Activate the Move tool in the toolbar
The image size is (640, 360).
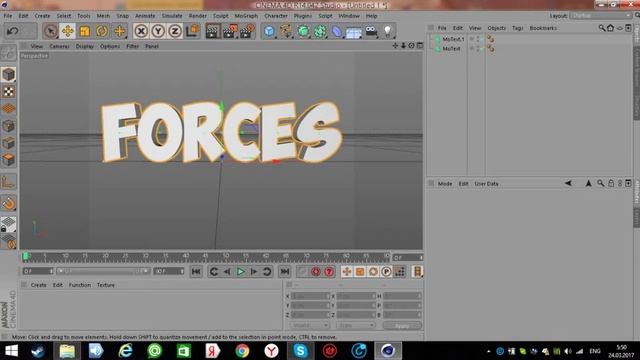click(x=68, y=31)
